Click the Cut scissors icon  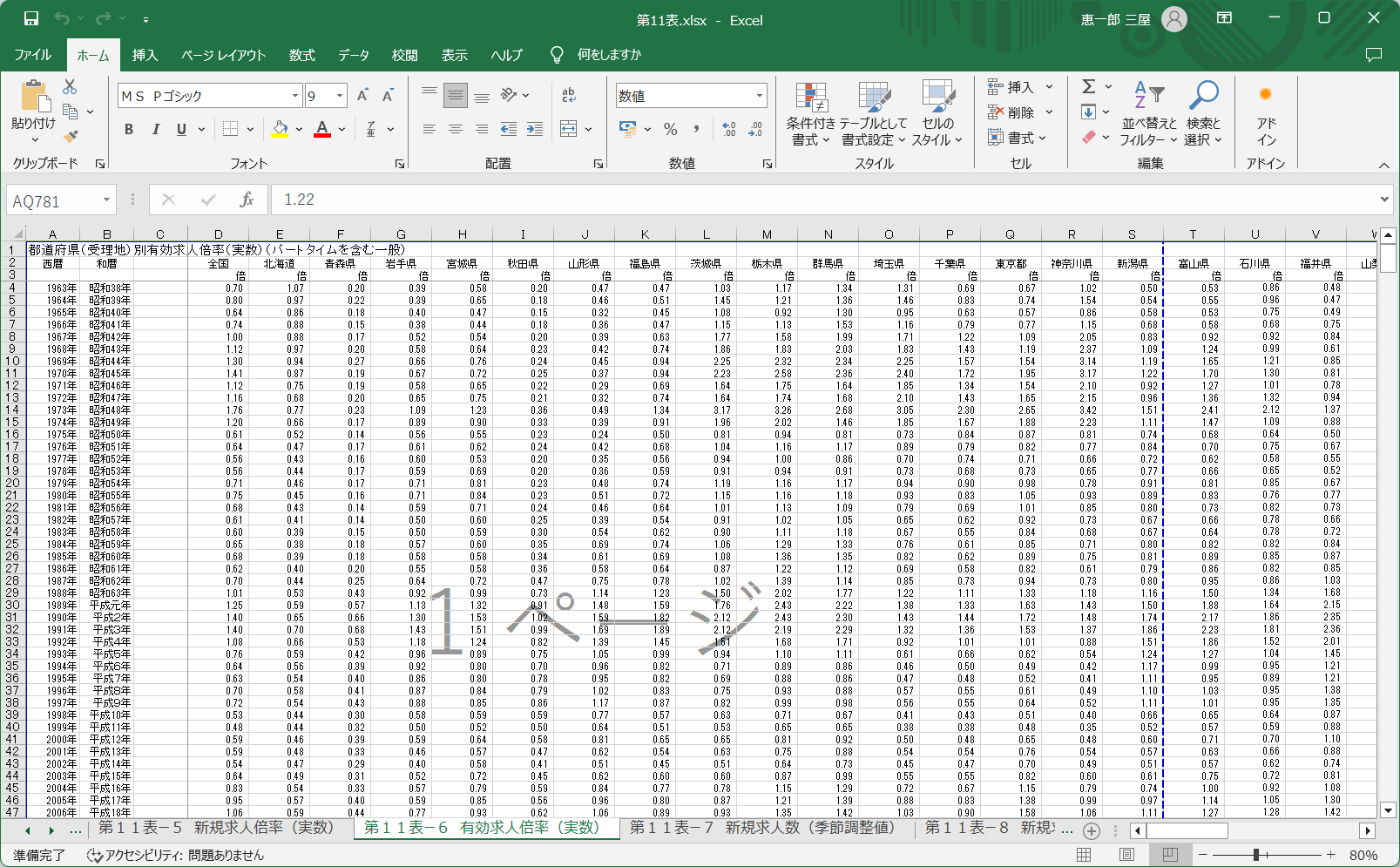[x=70, y=86]
